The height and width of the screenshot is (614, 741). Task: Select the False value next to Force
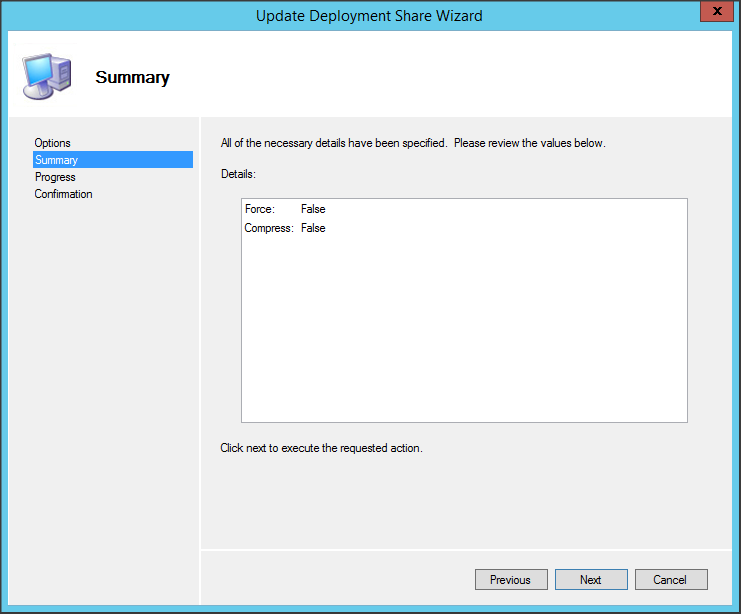pos(313,209)
